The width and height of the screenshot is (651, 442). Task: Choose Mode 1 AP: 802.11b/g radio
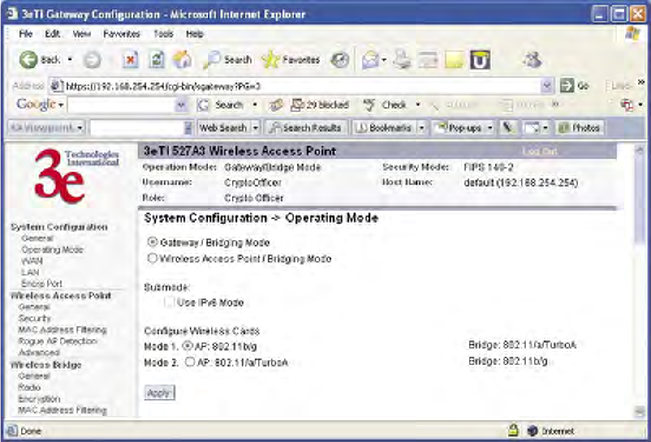tap(188, 345)
